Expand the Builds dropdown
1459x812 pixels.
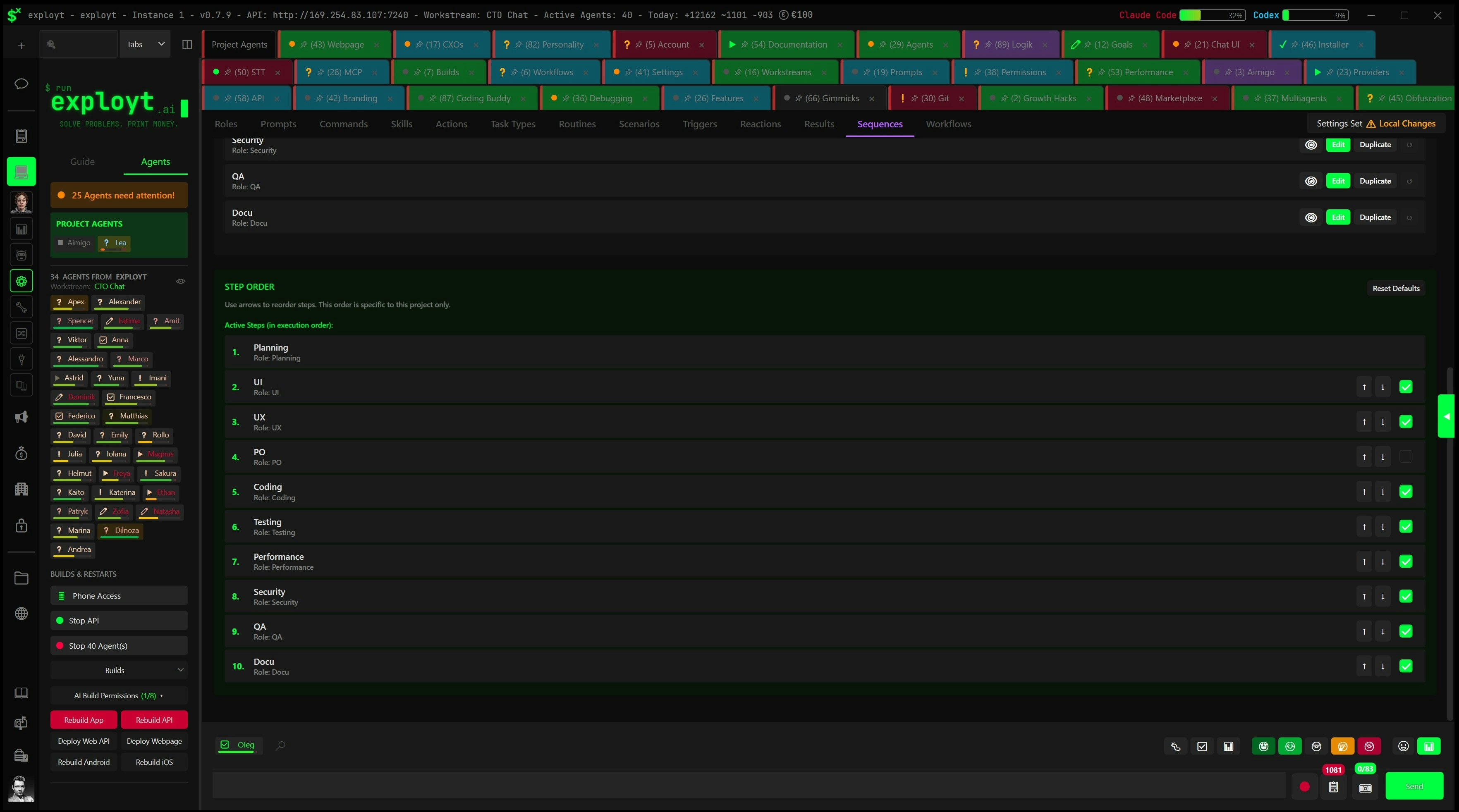(119, 671)
